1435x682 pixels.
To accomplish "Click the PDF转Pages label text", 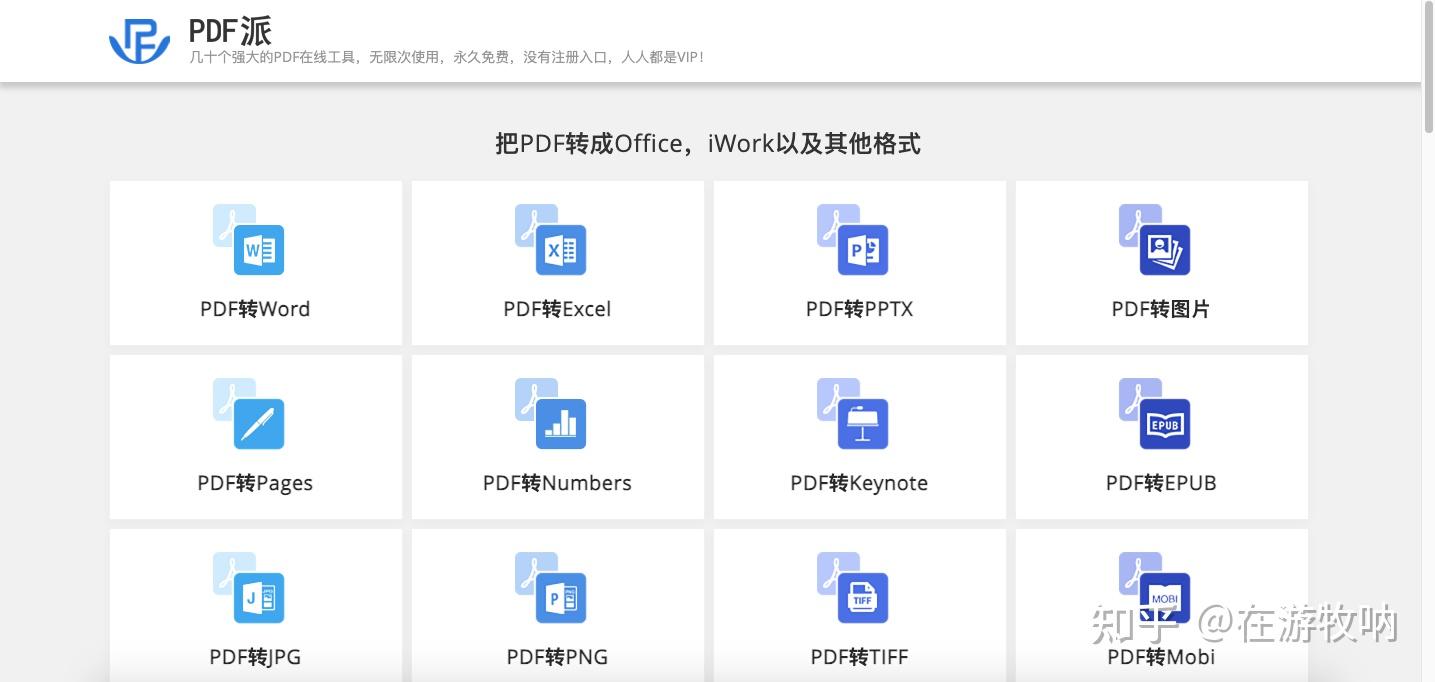I will tap(255, 484).
